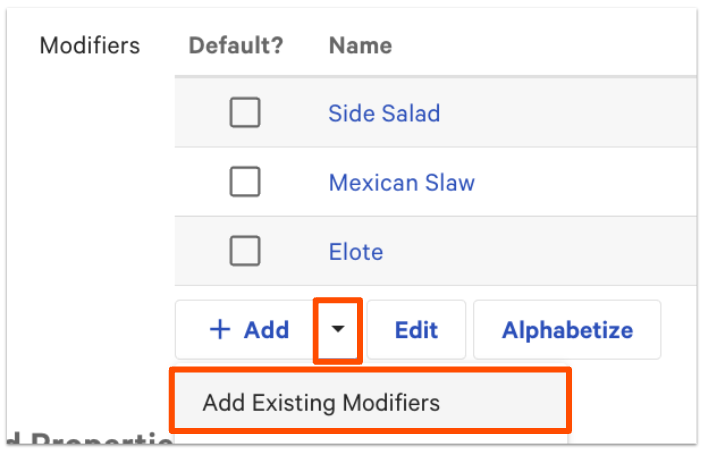This screenshot has height=449, width=703.
Task: Open the Mexican Slaw modifier link
Action: click(401, 182)
